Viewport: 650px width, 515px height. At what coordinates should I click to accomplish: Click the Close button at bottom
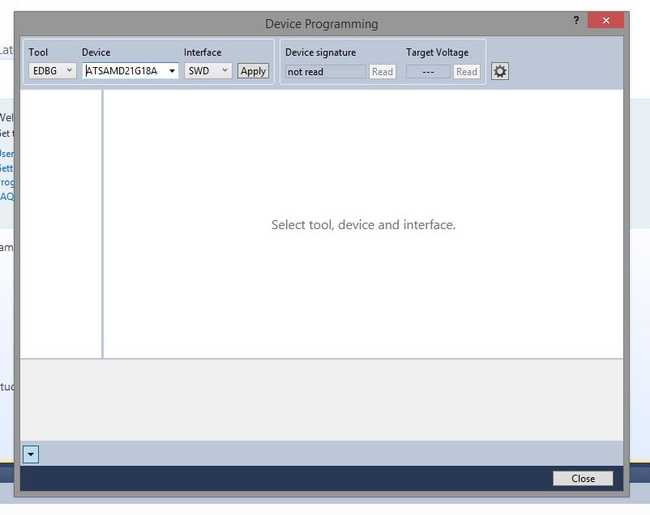(583, 479)
